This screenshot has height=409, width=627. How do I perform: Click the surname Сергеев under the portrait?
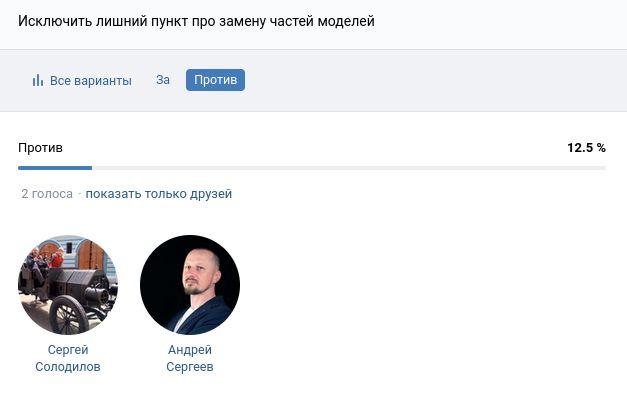click(190, 367)
